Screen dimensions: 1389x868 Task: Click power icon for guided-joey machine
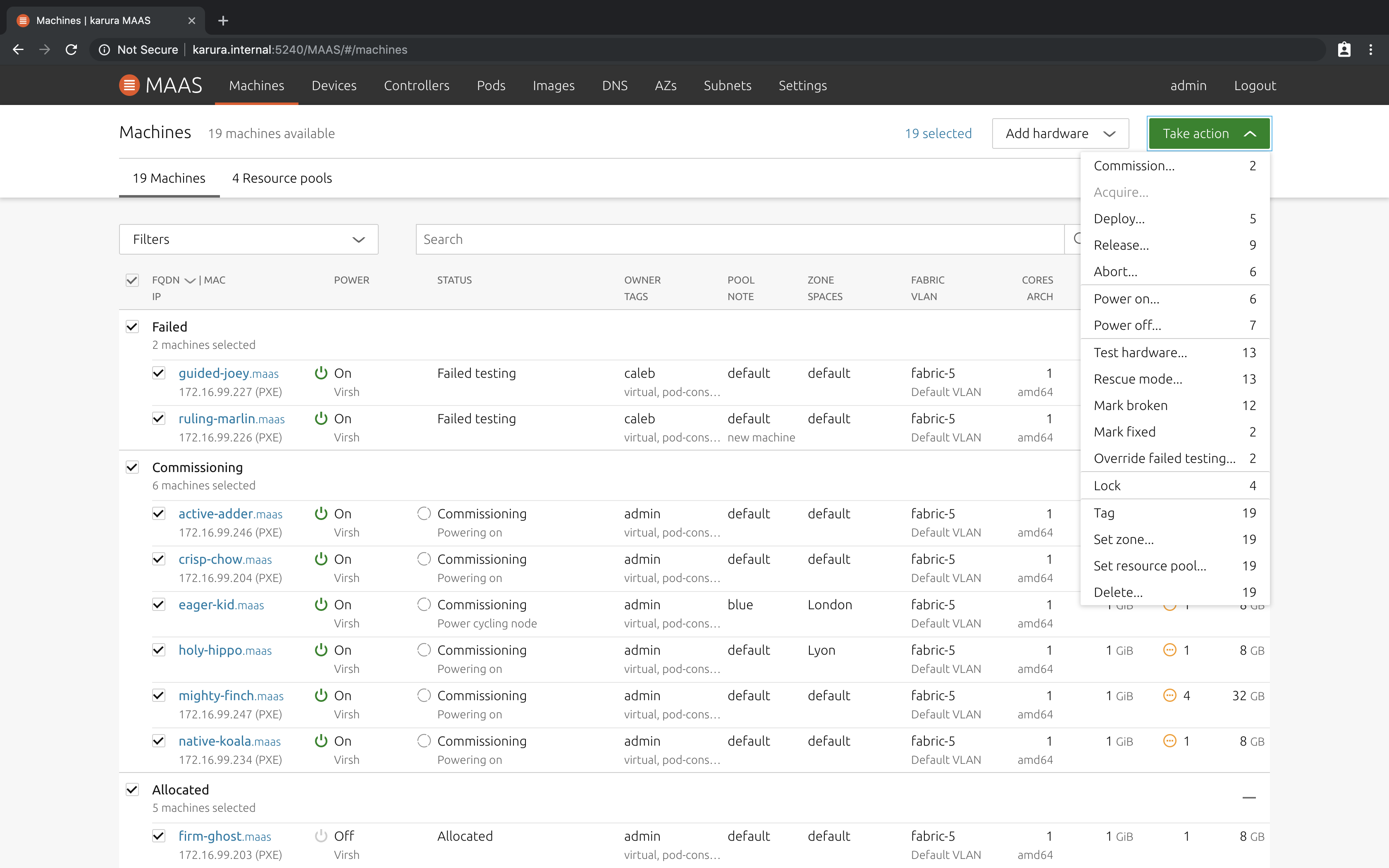click(x=321, y=373)
